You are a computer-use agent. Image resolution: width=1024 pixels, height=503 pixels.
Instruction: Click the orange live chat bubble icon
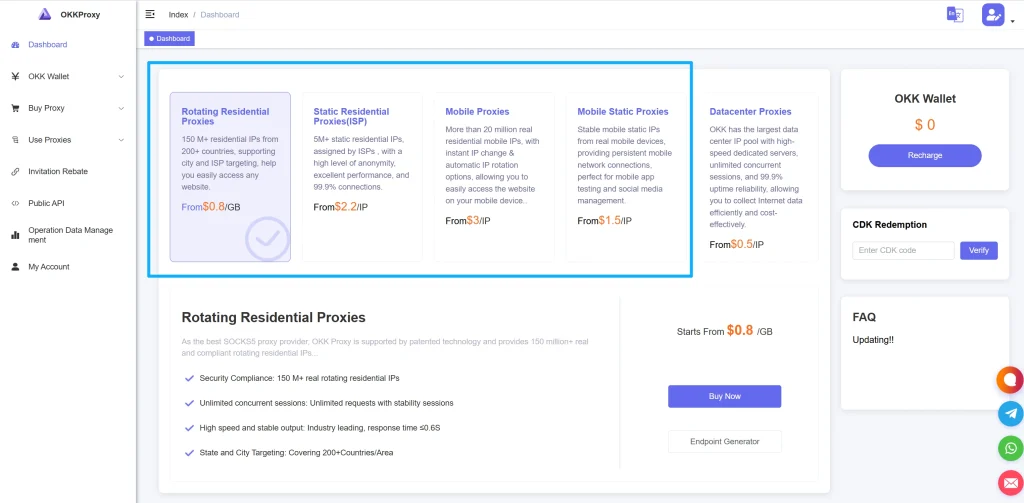(x=1010, y=379)
